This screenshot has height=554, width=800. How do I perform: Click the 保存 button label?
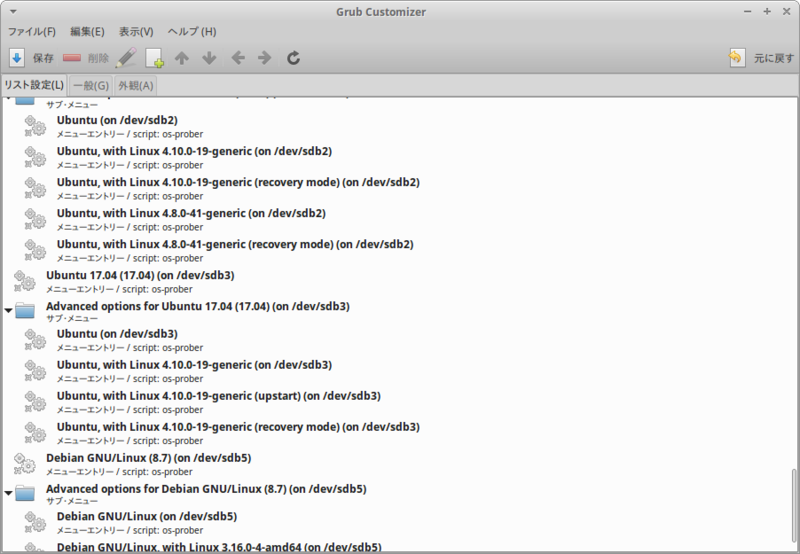(x=43, y=58)
